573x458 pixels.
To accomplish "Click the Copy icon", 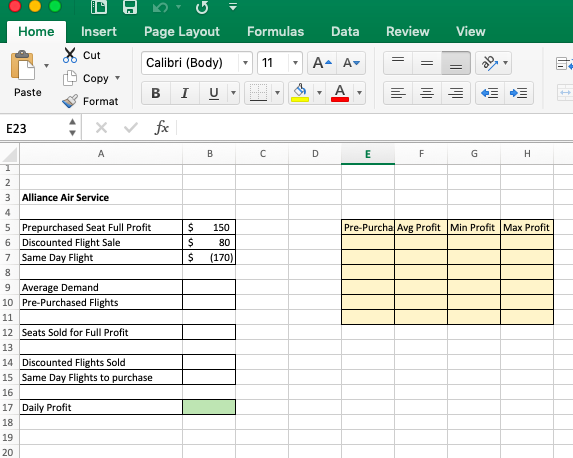I will (x=70, y=78).
